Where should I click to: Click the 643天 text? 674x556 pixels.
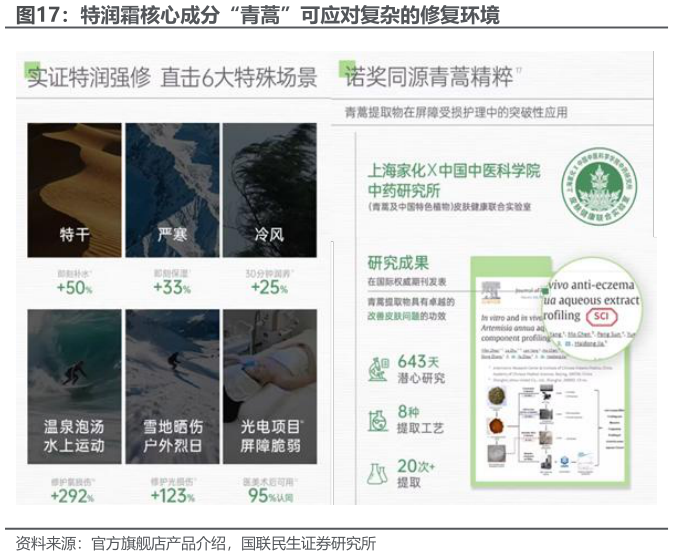418,362
